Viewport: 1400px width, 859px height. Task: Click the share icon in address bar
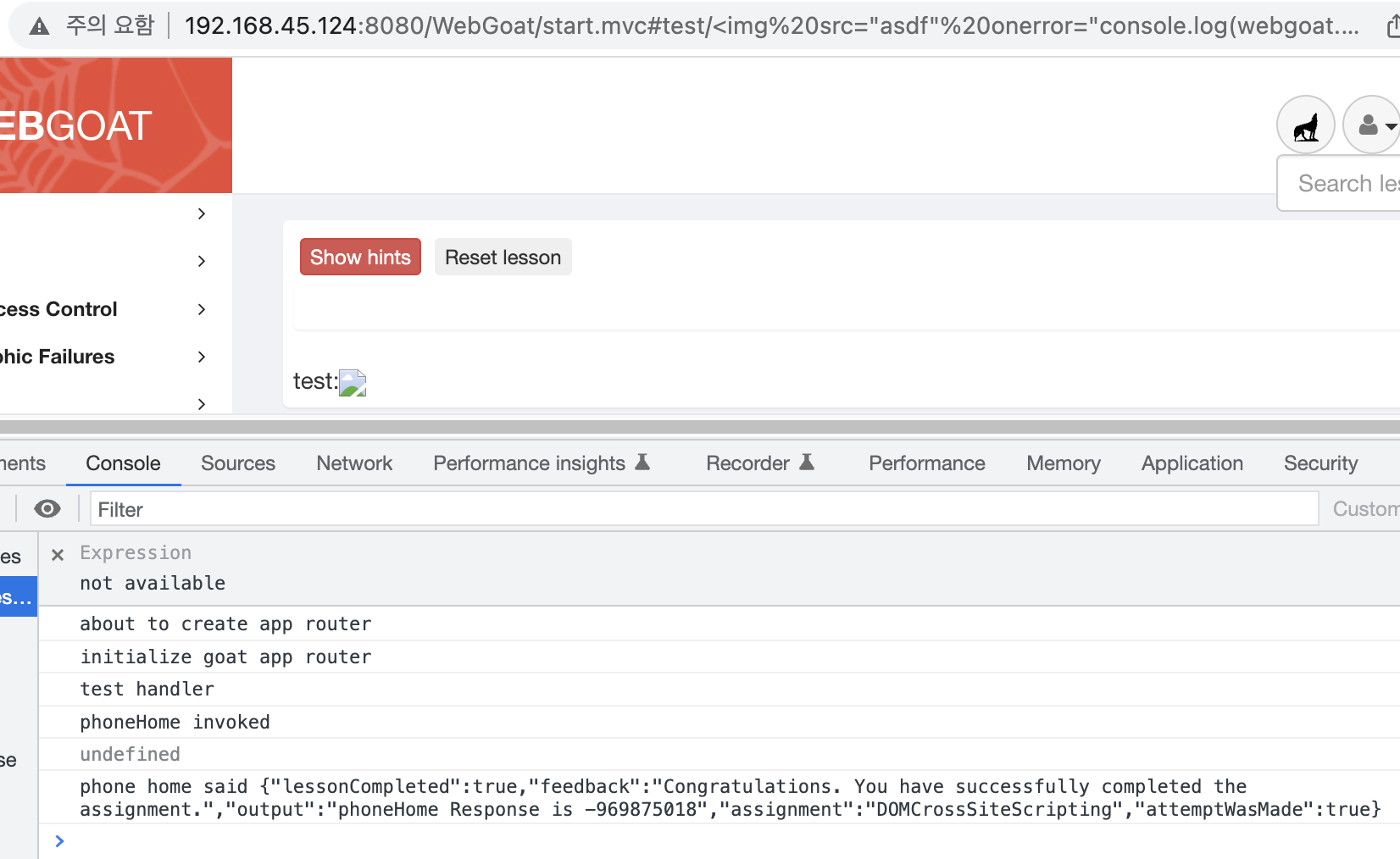click(1392, 26)
